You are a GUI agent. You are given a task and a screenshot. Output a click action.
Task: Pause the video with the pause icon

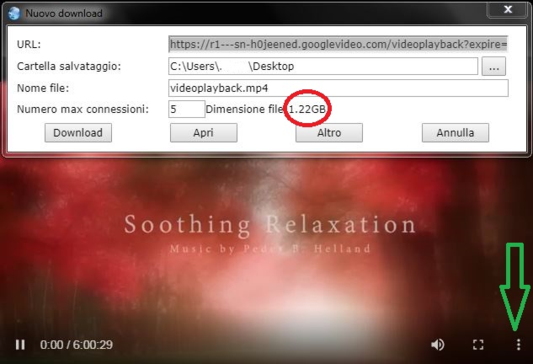(20, 345)
